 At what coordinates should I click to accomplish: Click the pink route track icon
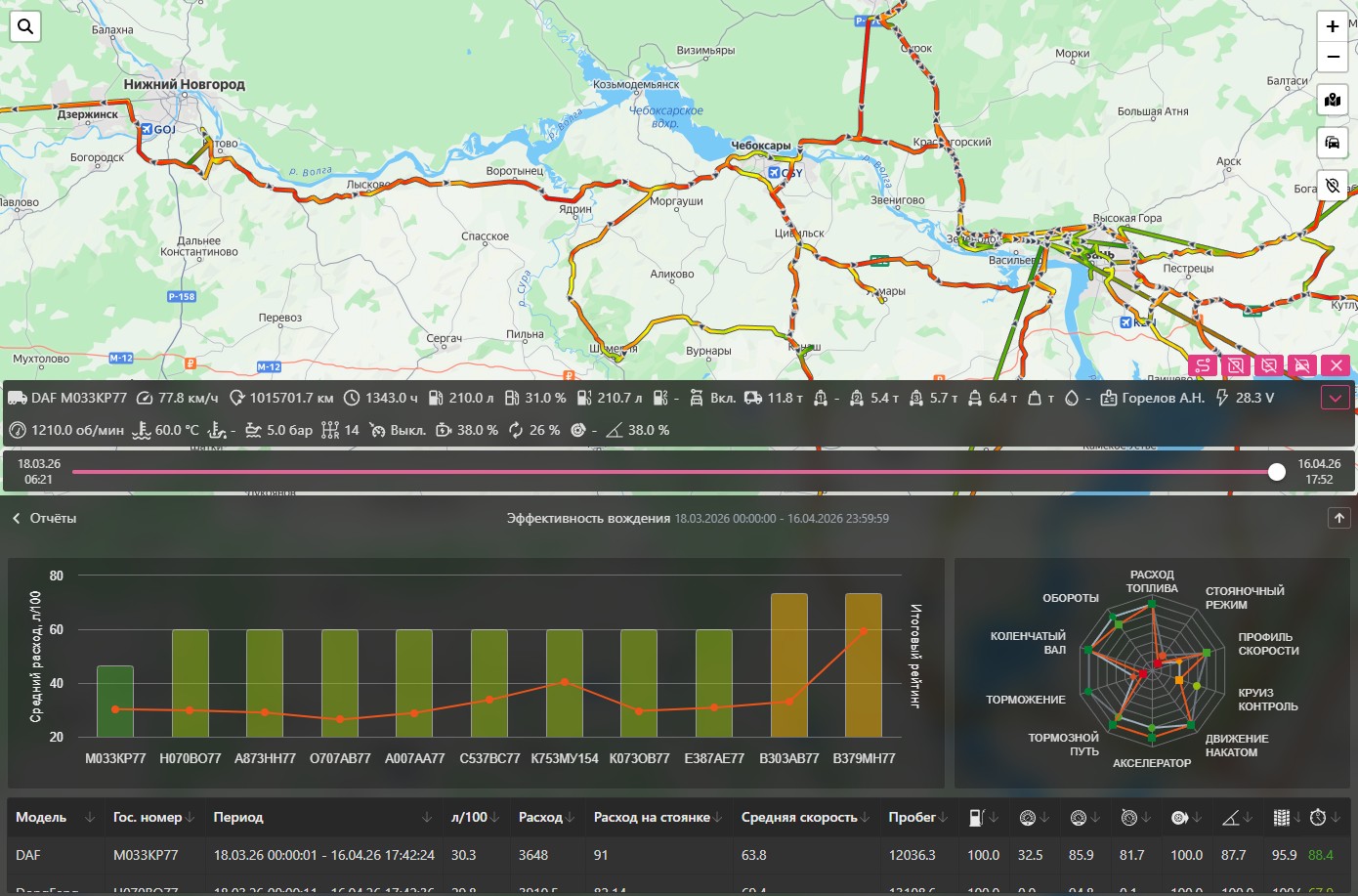coord(1203,365)
